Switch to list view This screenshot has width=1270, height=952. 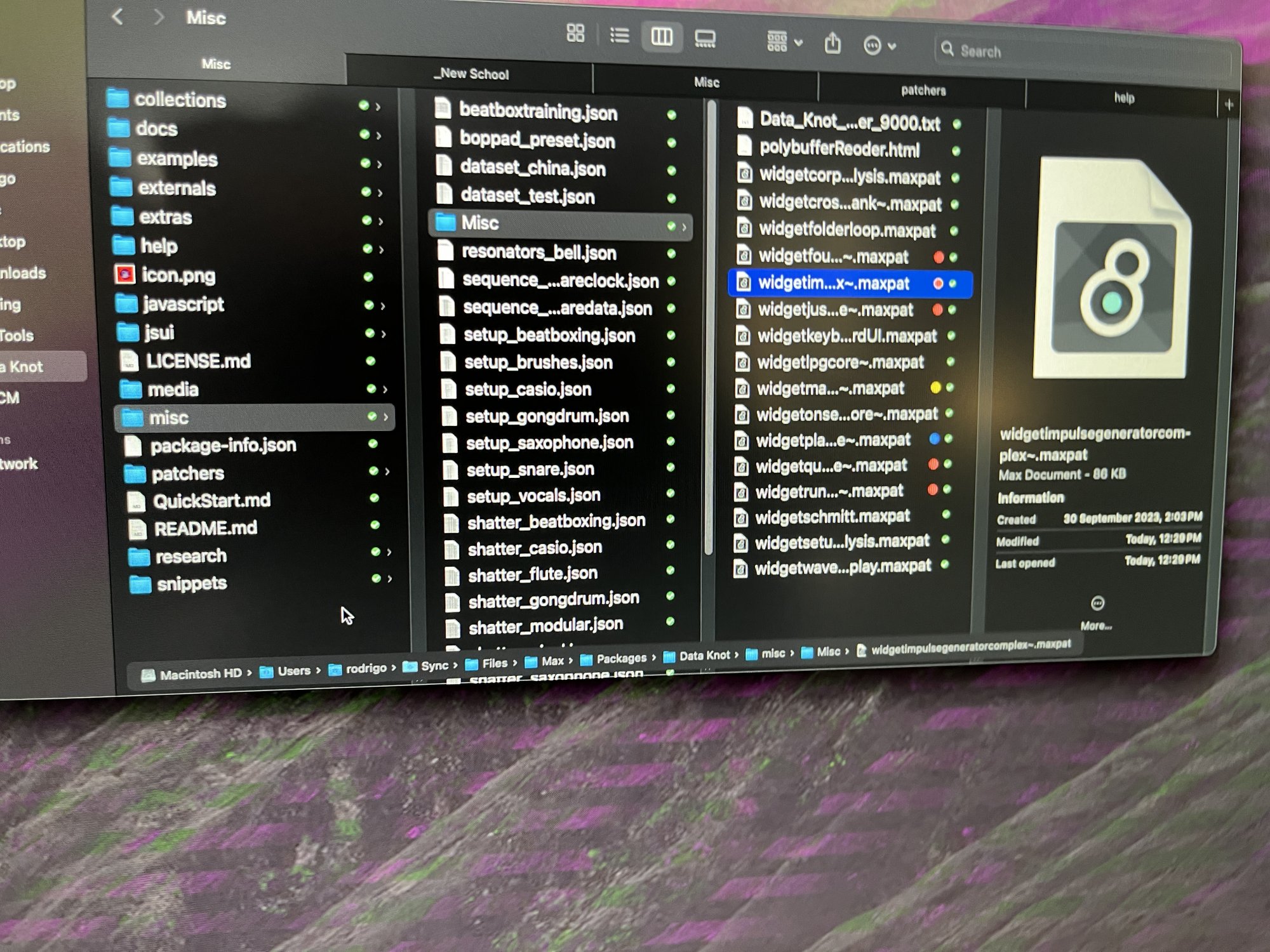tap(619, 35)
